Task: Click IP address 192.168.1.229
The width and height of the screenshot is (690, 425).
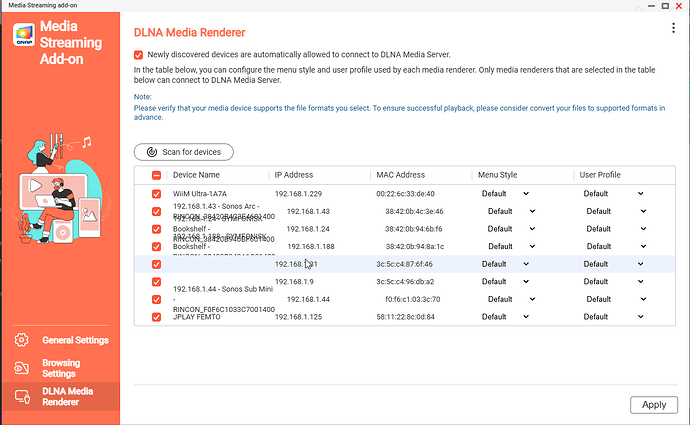Action: click(x=298, y=194)
